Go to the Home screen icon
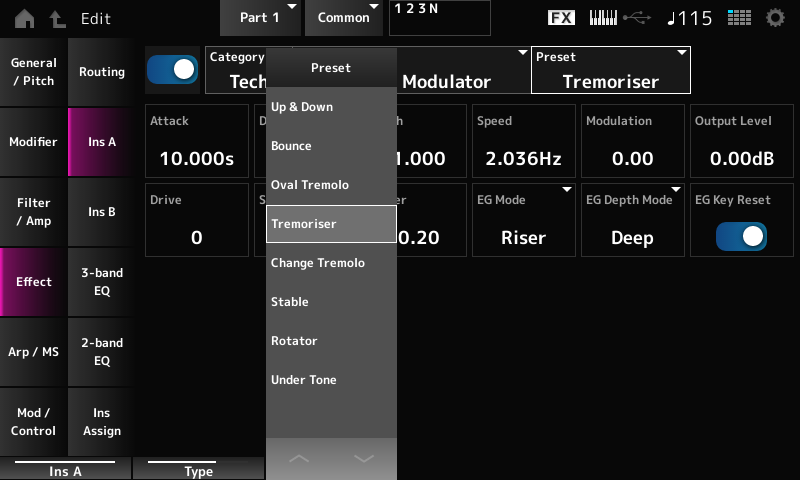This screenshot has width=800, height=480. (x=23, y=18)
